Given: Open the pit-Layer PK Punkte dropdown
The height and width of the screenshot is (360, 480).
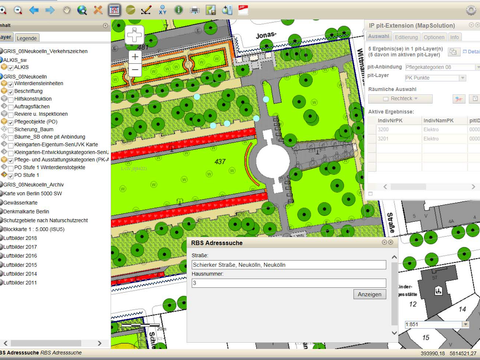Looking at the screenshot, I should pyautogui.click(x=462, y=78).
